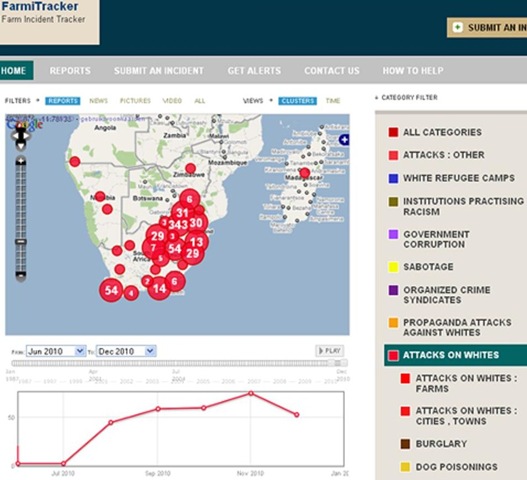Go to the REPORTS tab
Image resolution: width=527 pixels, height=480 pixels.
coord(70,71)
